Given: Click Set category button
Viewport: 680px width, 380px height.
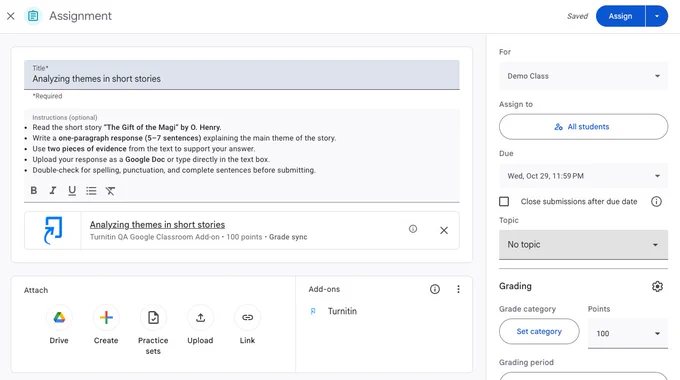Looking at the screenshot, I should coord(539,331).
